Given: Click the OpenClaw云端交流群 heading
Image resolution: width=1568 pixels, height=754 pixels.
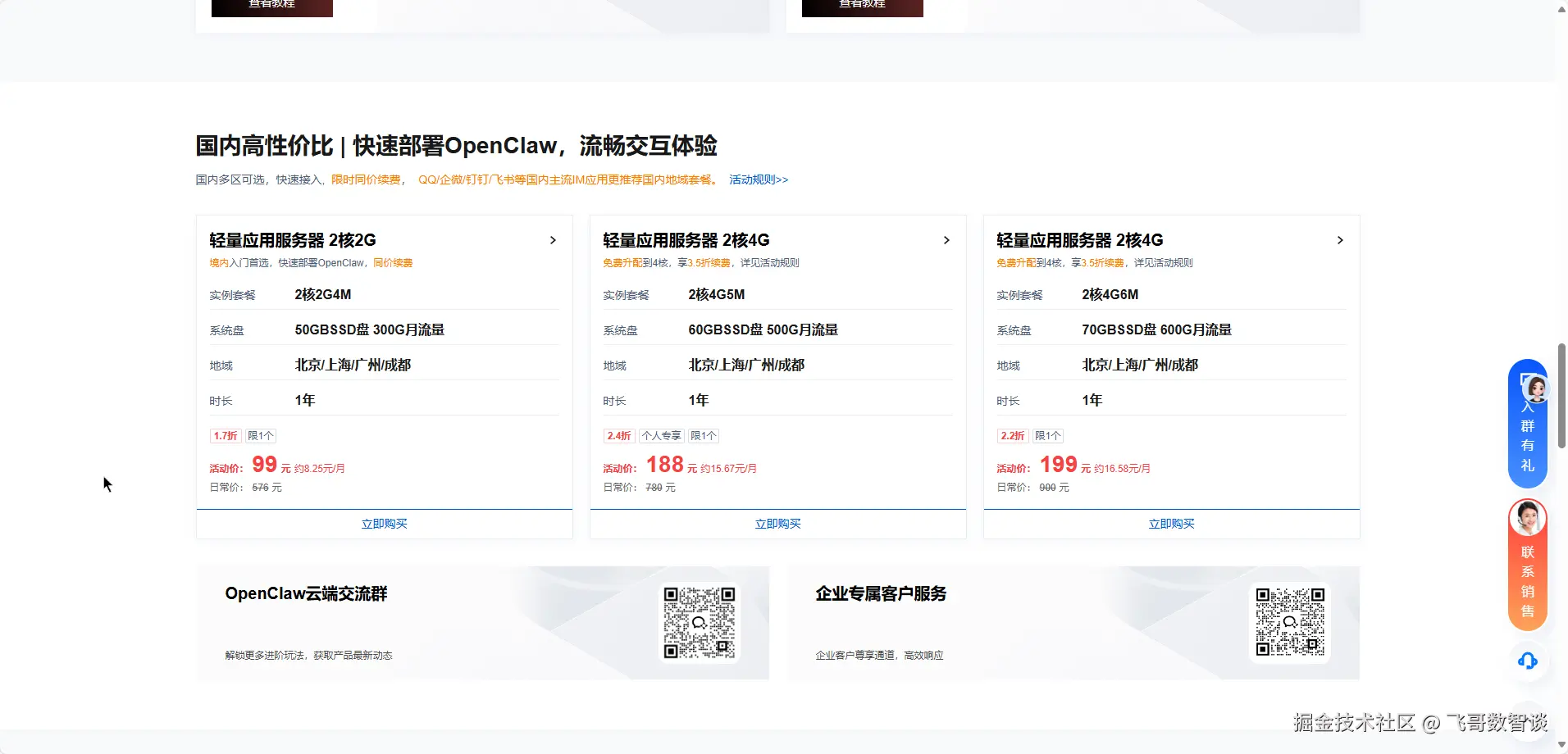Looking at the screenshot, I should 307,593.
